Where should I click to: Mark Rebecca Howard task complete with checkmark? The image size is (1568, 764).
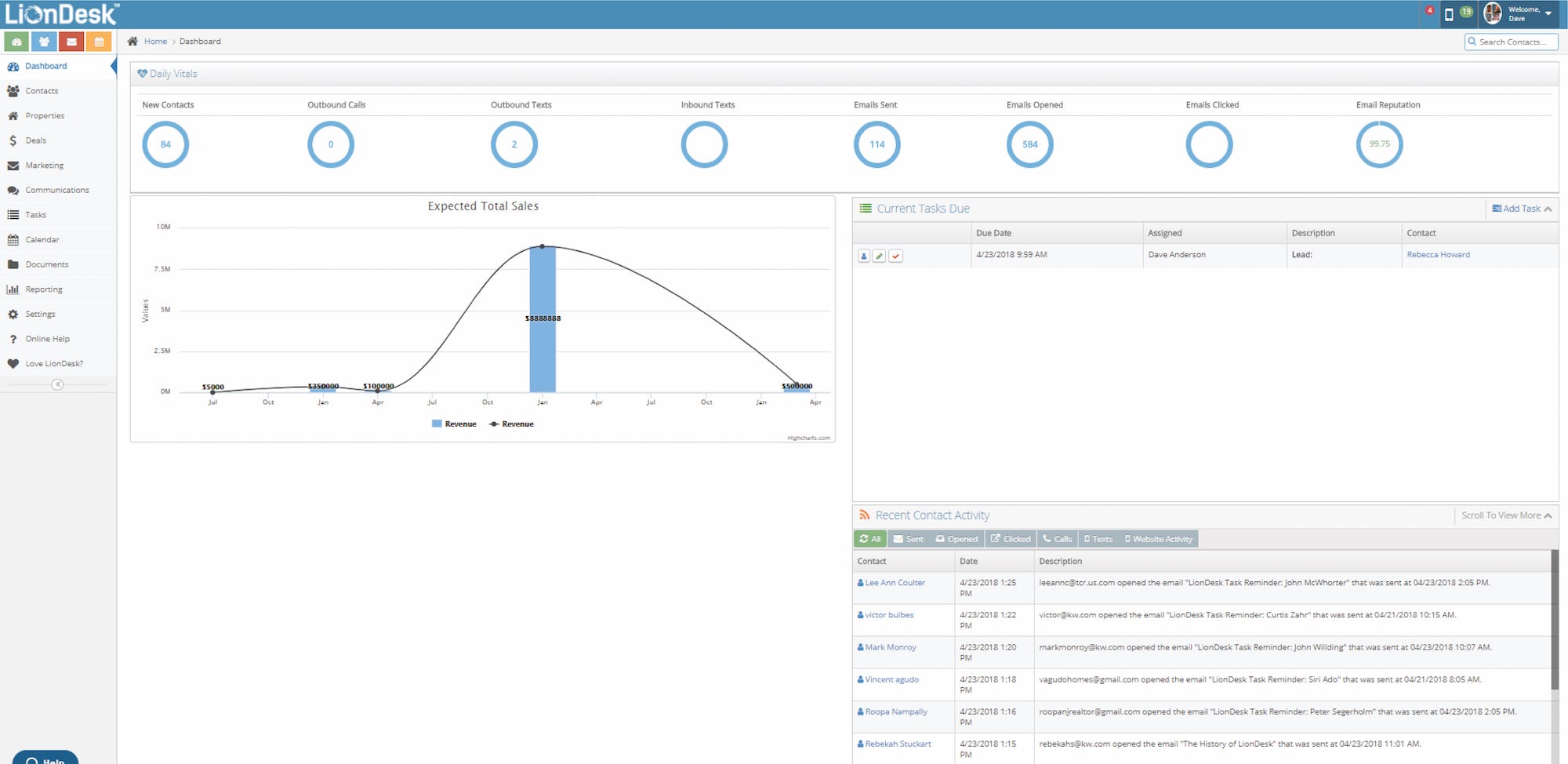[895, 256]
